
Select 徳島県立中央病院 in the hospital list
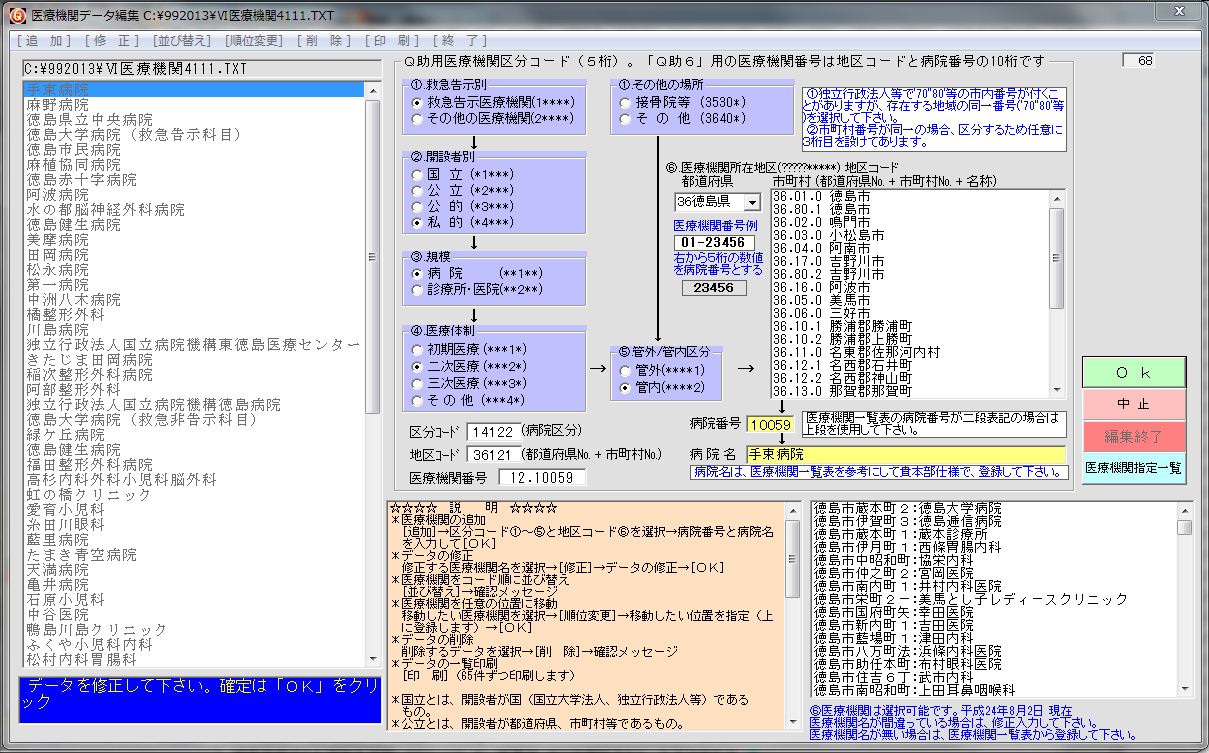point(82,120)
